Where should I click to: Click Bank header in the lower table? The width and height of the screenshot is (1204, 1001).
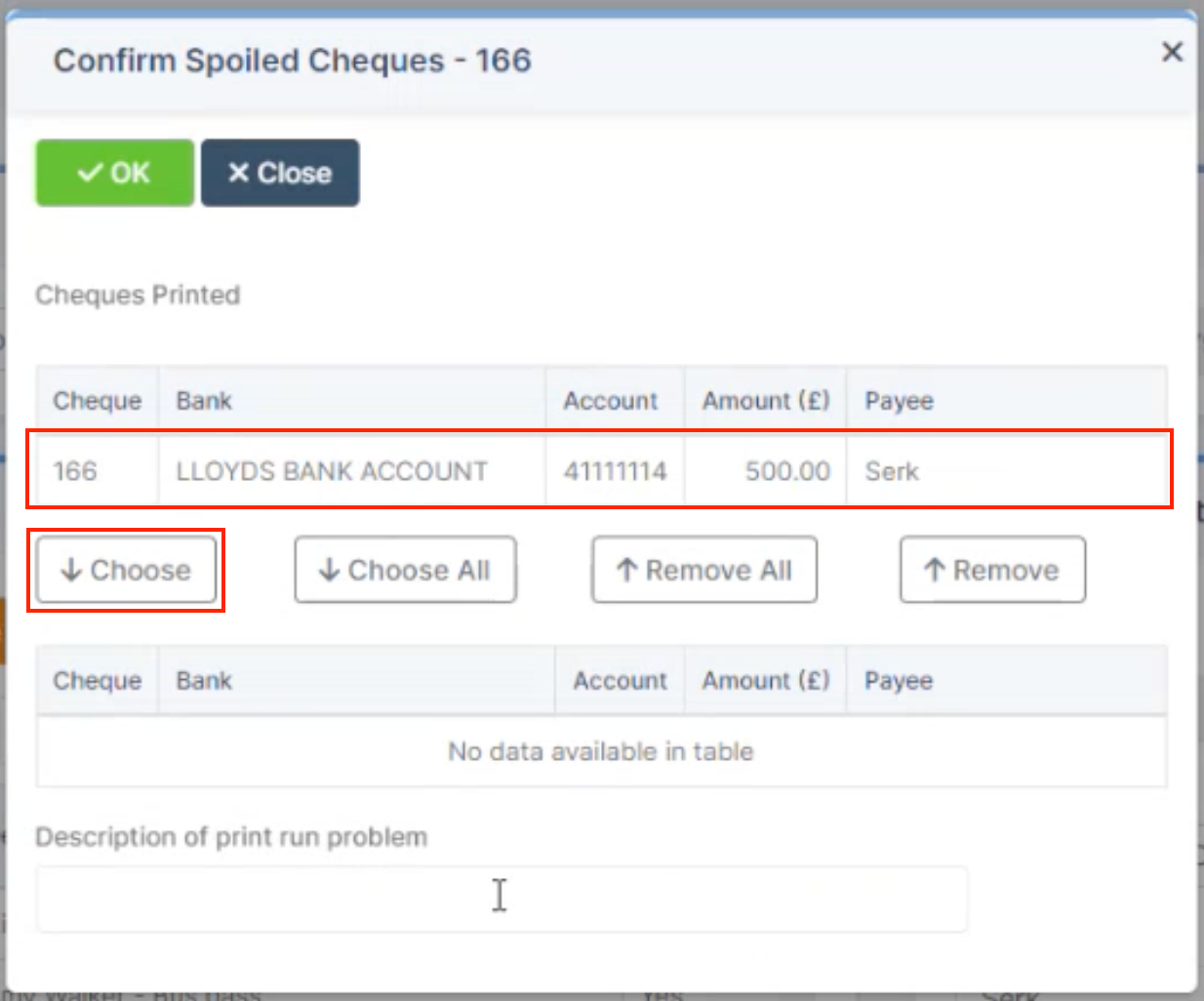click(x=357, y=680)
